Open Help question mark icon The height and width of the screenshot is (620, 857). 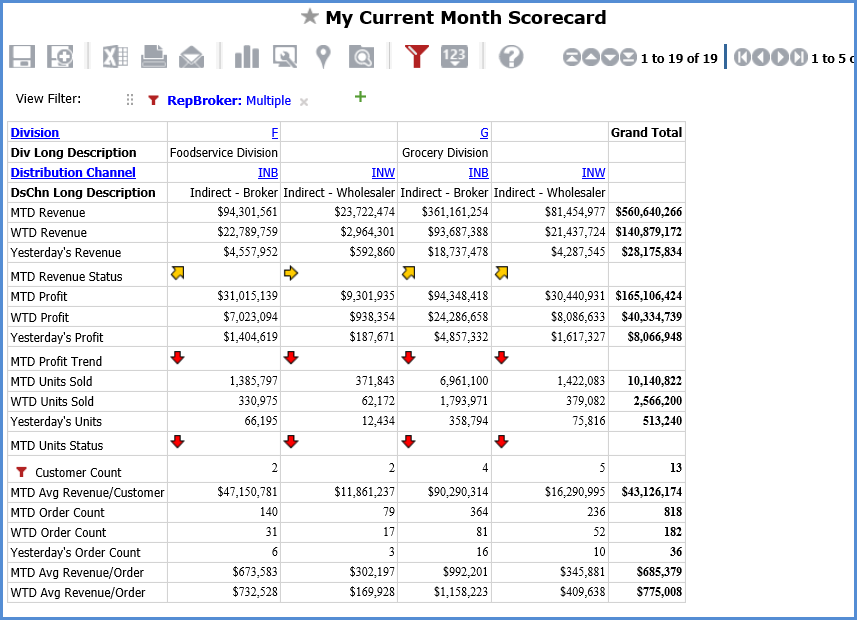(x=511, y=57)
